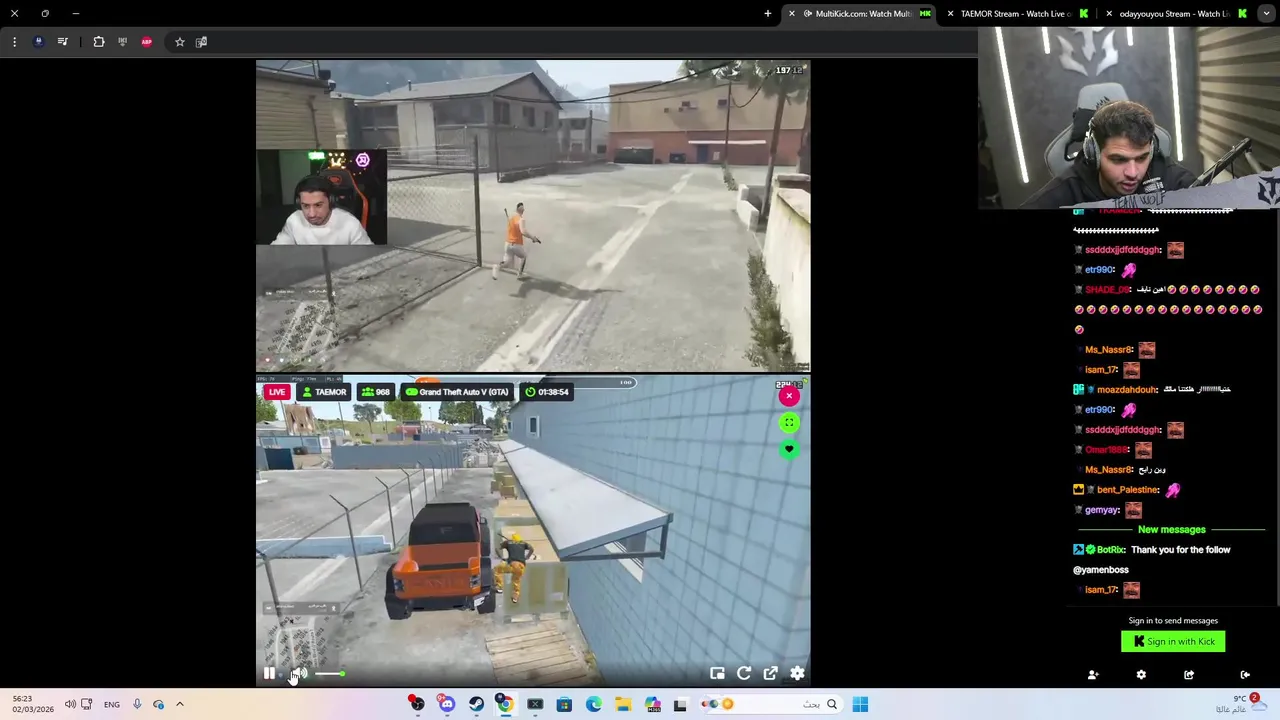Mute the TAEMOR stream volume
The height and width of the screenshot is (720, 1280).
coord(299,674)
